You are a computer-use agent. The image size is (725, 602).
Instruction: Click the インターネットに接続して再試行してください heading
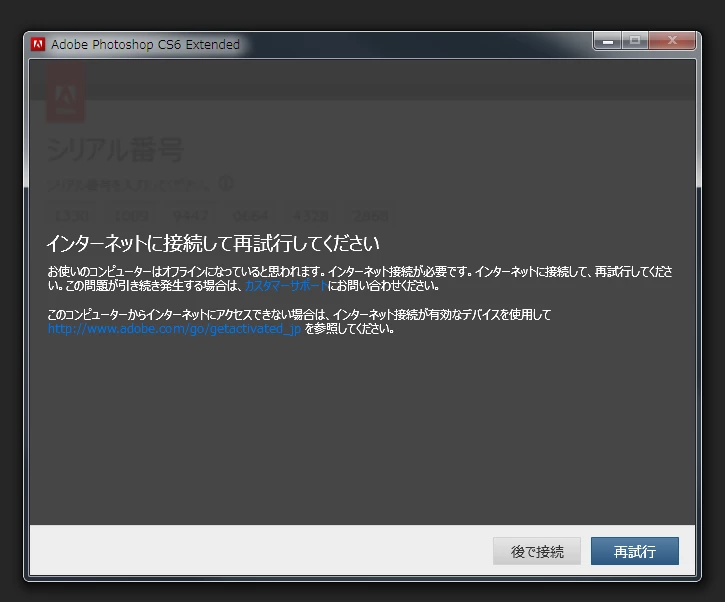tap(213, 243)
